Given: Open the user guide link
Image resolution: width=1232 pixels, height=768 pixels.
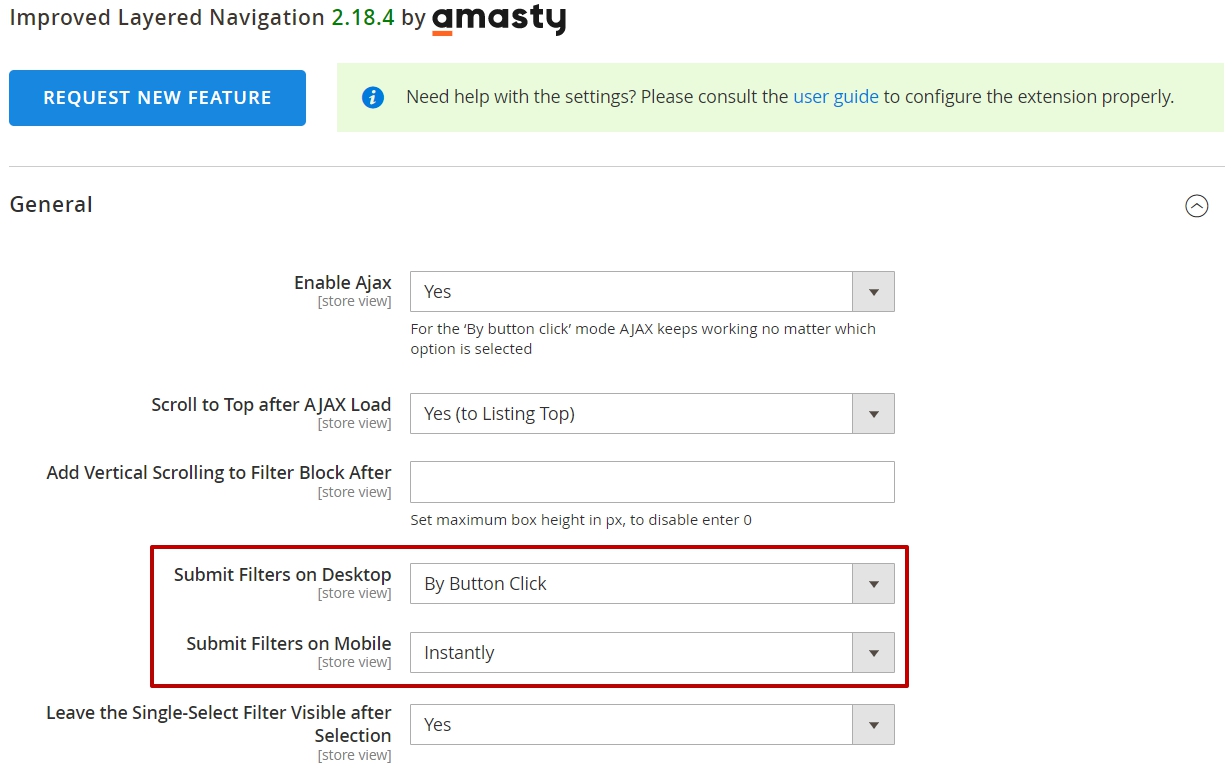Looking at the screenshot, I should pos(836,97).
